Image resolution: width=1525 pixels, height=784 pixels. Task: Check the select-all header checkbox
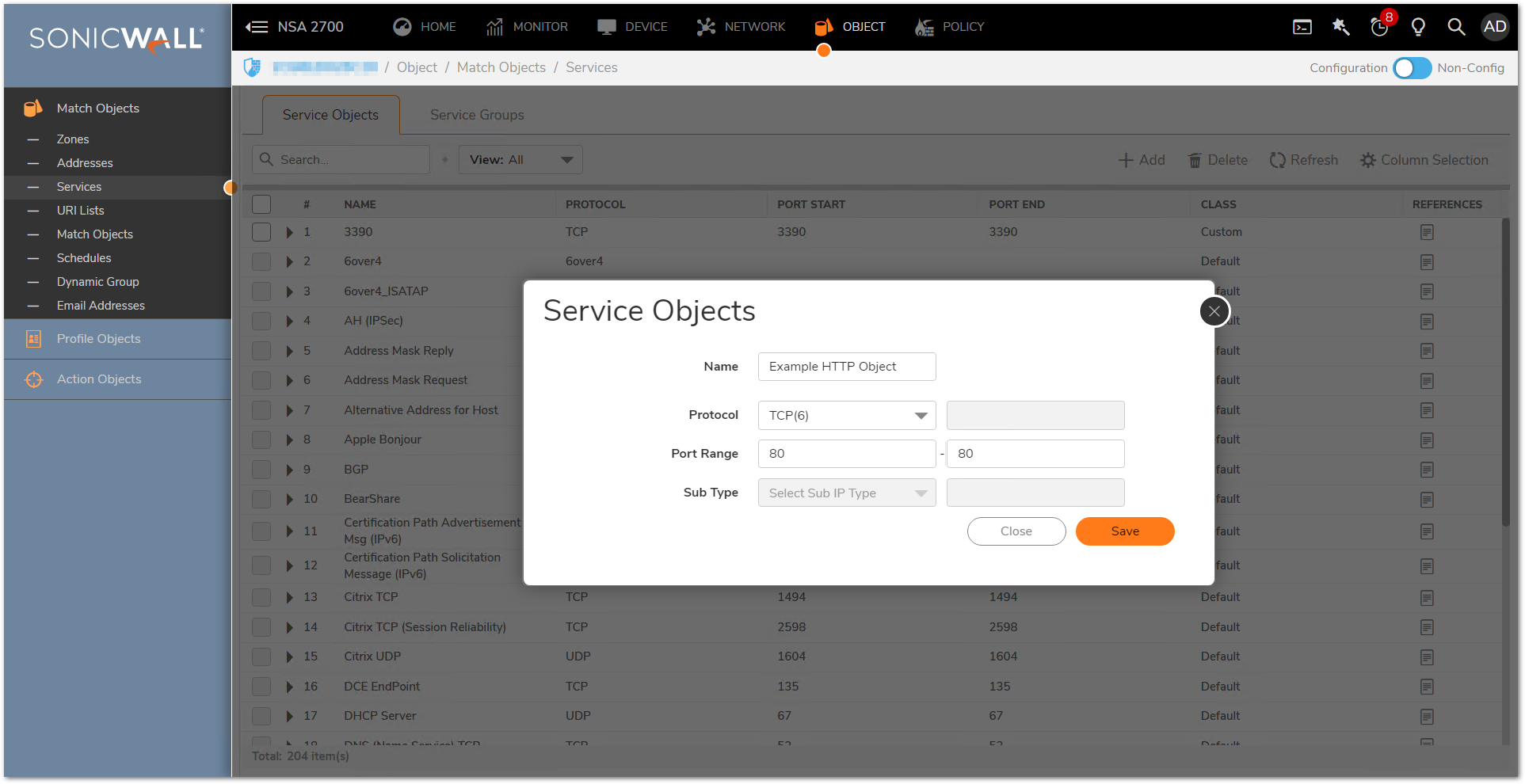point(261,204)
